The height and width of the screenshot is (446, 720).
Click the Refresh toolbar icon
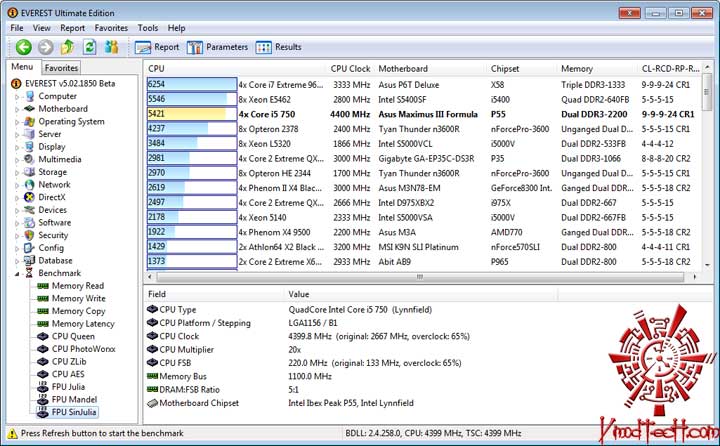pos(90,47)
